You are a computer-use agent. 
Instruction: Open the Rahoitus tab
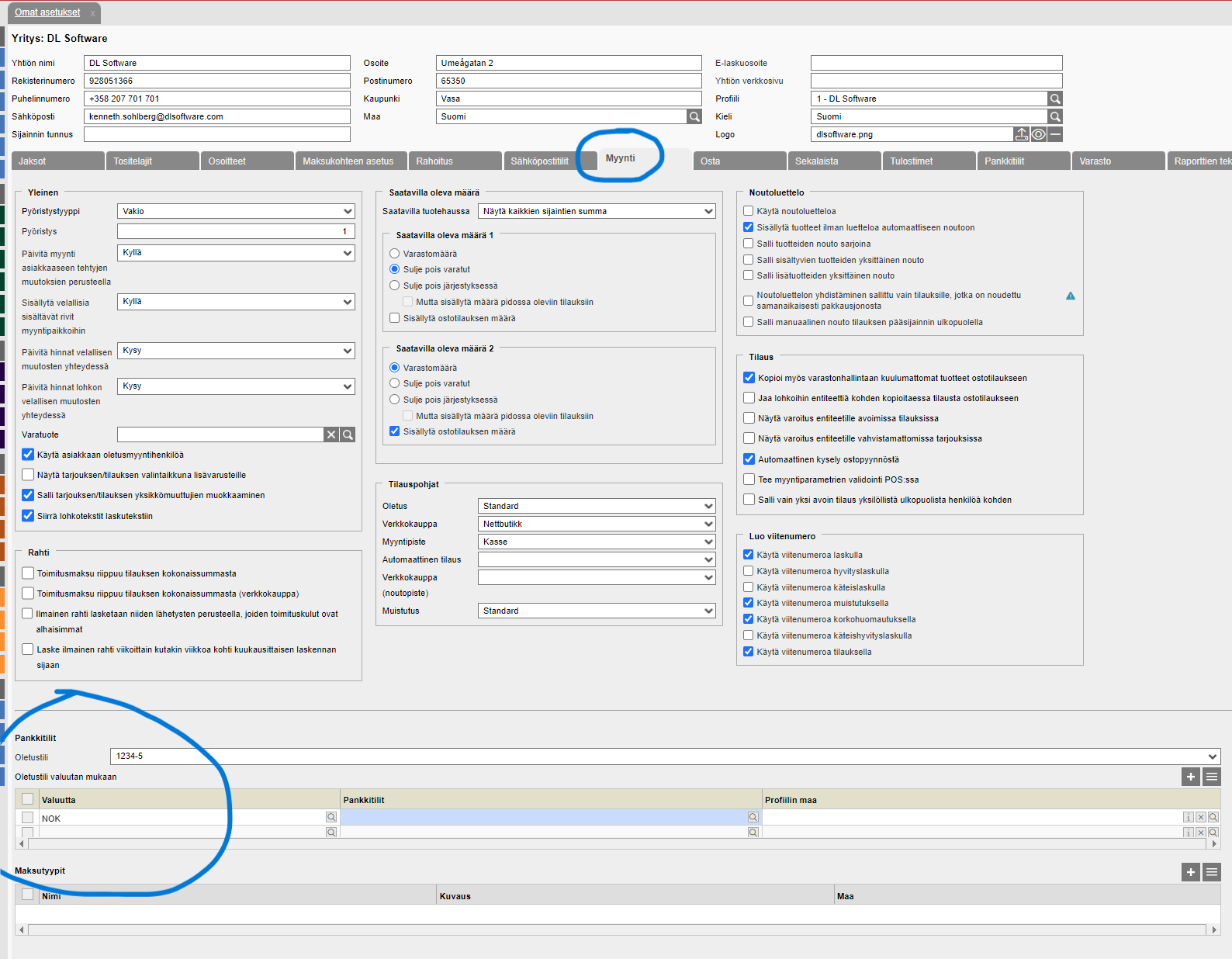(x=455, y=161)
